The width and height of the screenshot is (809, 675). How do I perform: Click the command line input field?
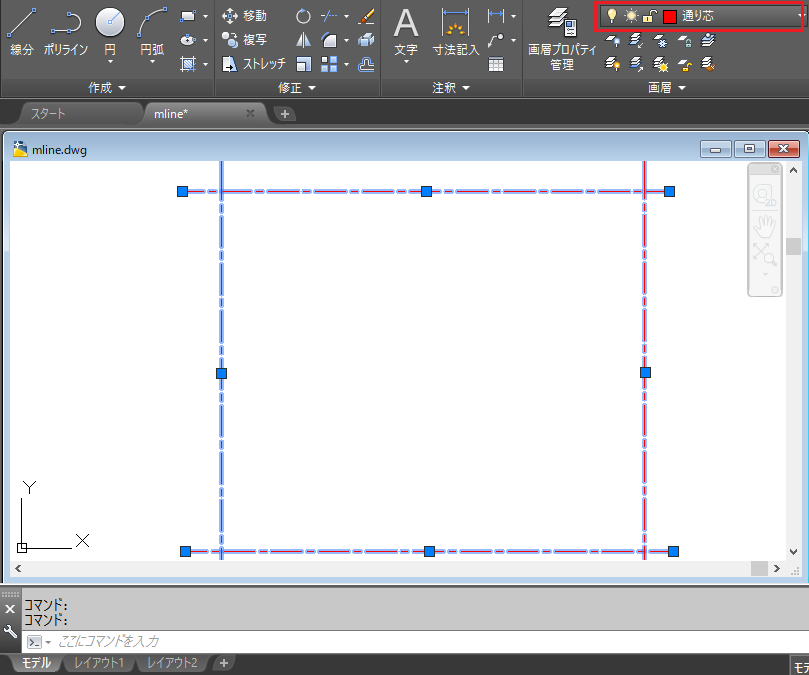[x=415, y=641]
